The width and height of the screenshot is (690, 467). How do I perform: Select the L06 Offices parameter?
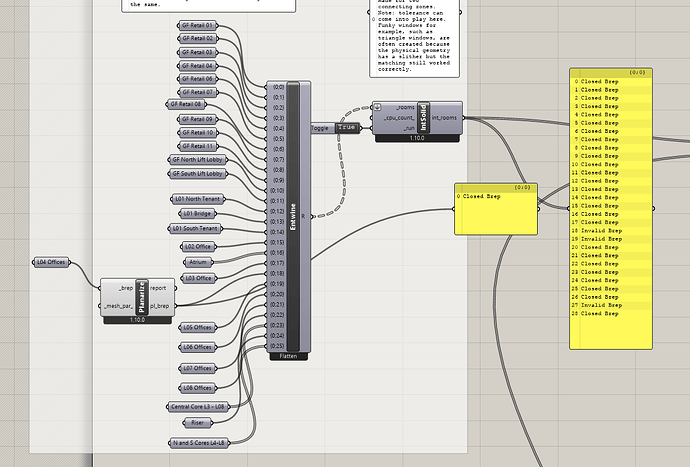tap(198, 347)
